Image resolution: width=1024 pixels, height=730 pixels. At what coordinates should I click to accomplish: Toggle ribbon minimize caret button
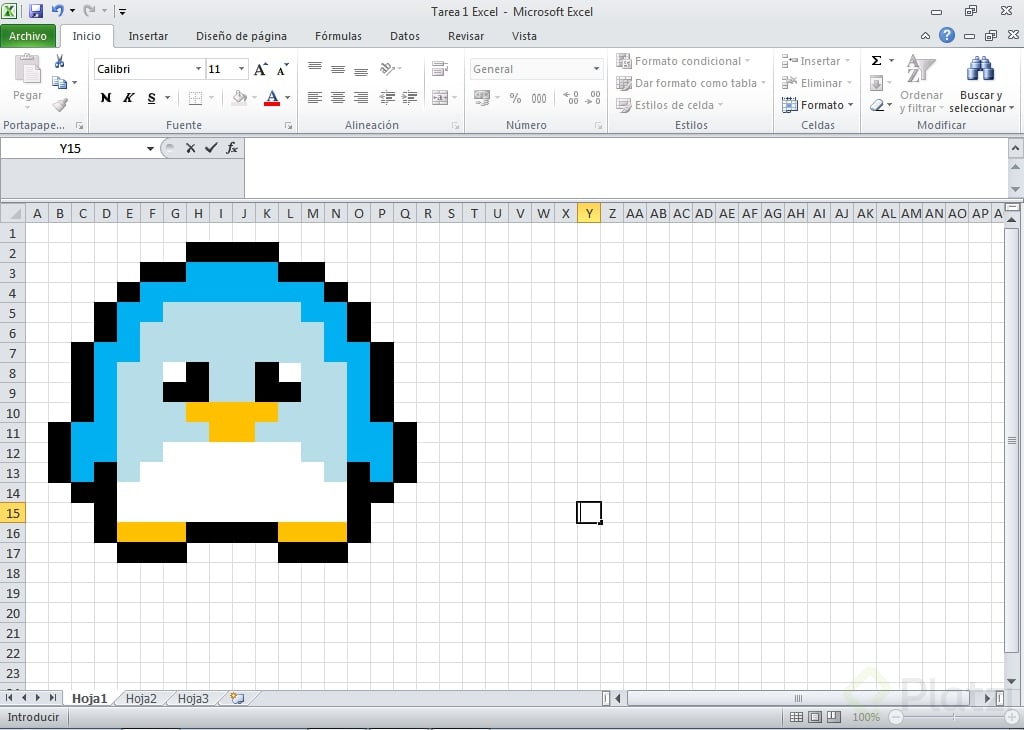pos(925,36)
